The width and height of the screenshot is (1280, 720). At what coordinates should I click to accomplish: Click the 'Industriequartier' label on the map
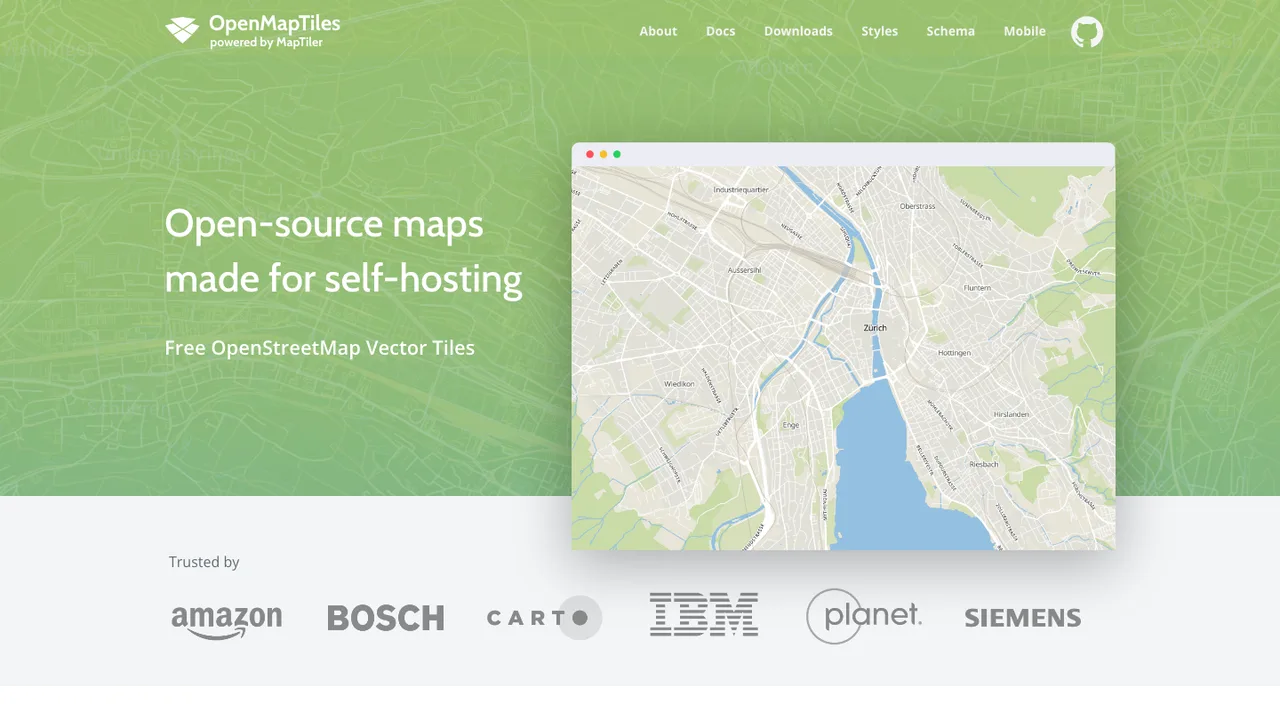[741, 189]
